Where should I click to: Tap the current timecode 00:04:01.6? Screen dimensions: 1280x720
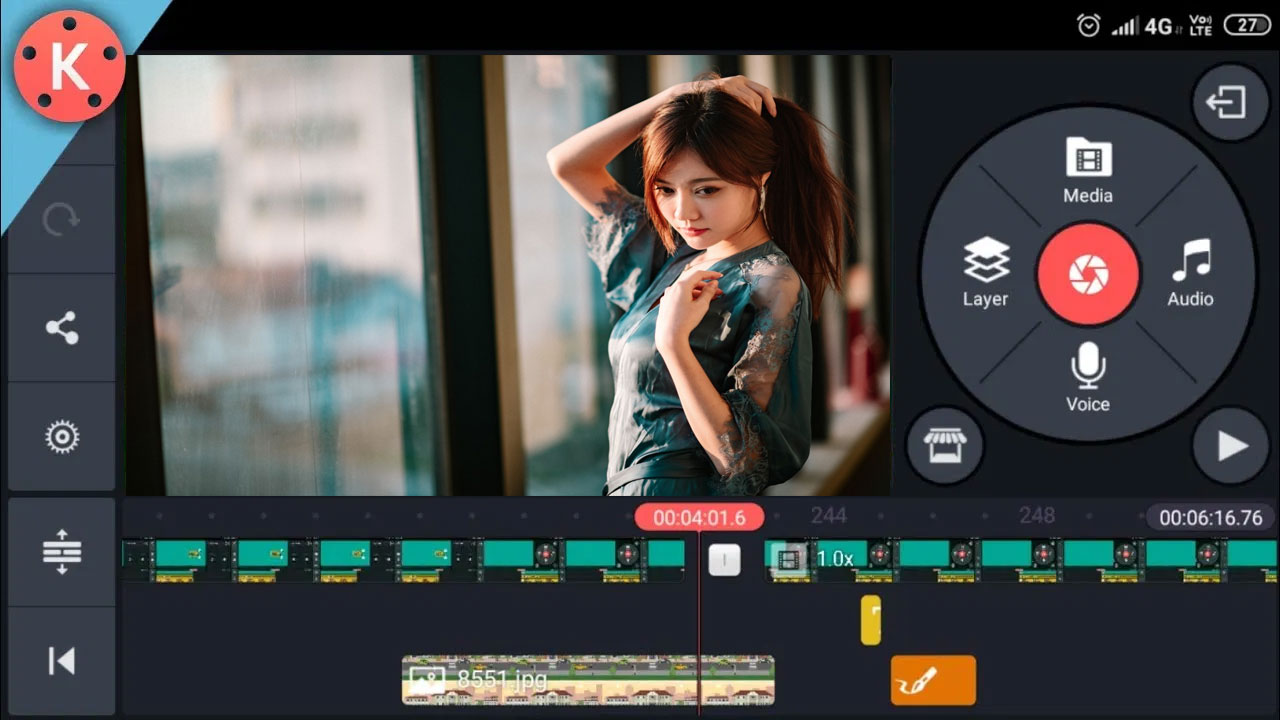(x=698, y=516)
